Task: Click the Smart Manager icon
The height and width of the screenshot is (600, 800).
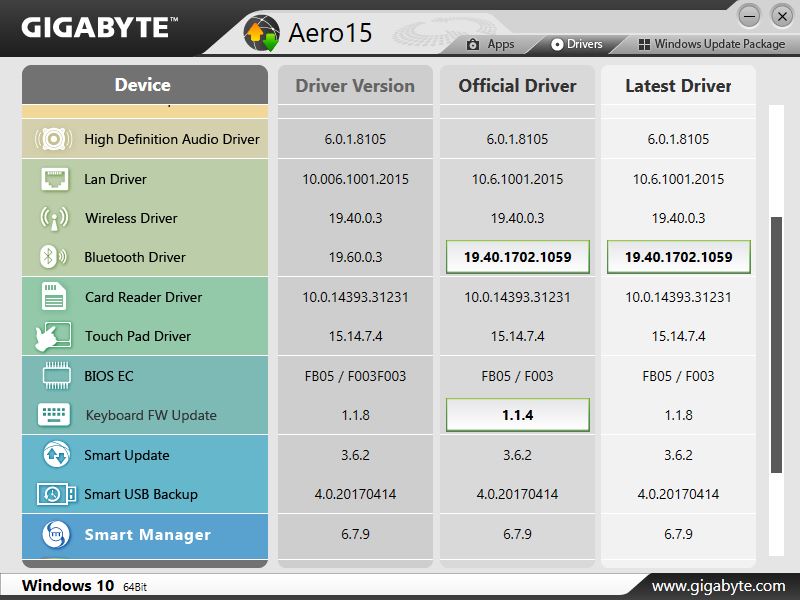Action: coord(56,534)
